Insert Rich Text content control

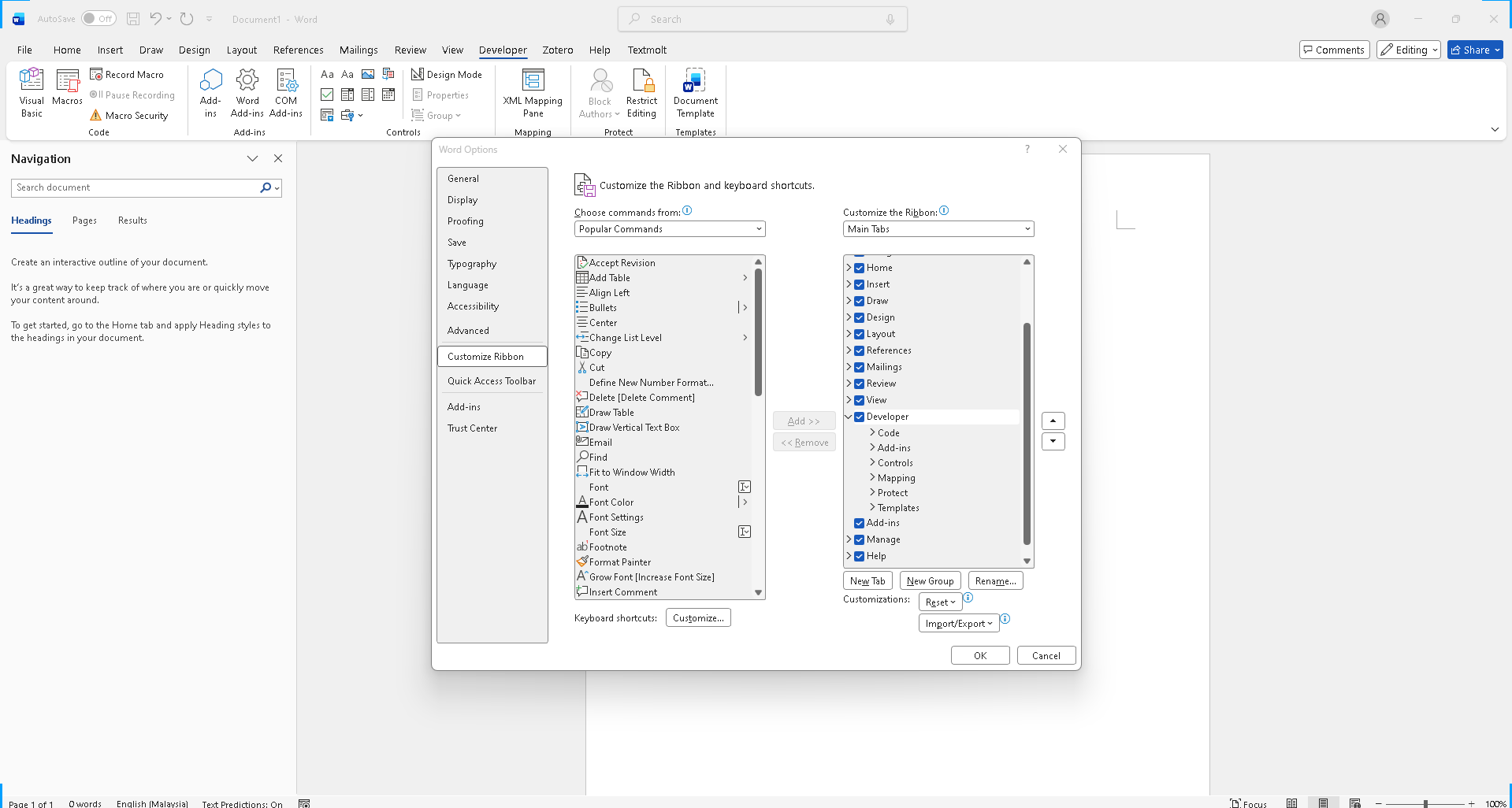(x=327, y=74)
